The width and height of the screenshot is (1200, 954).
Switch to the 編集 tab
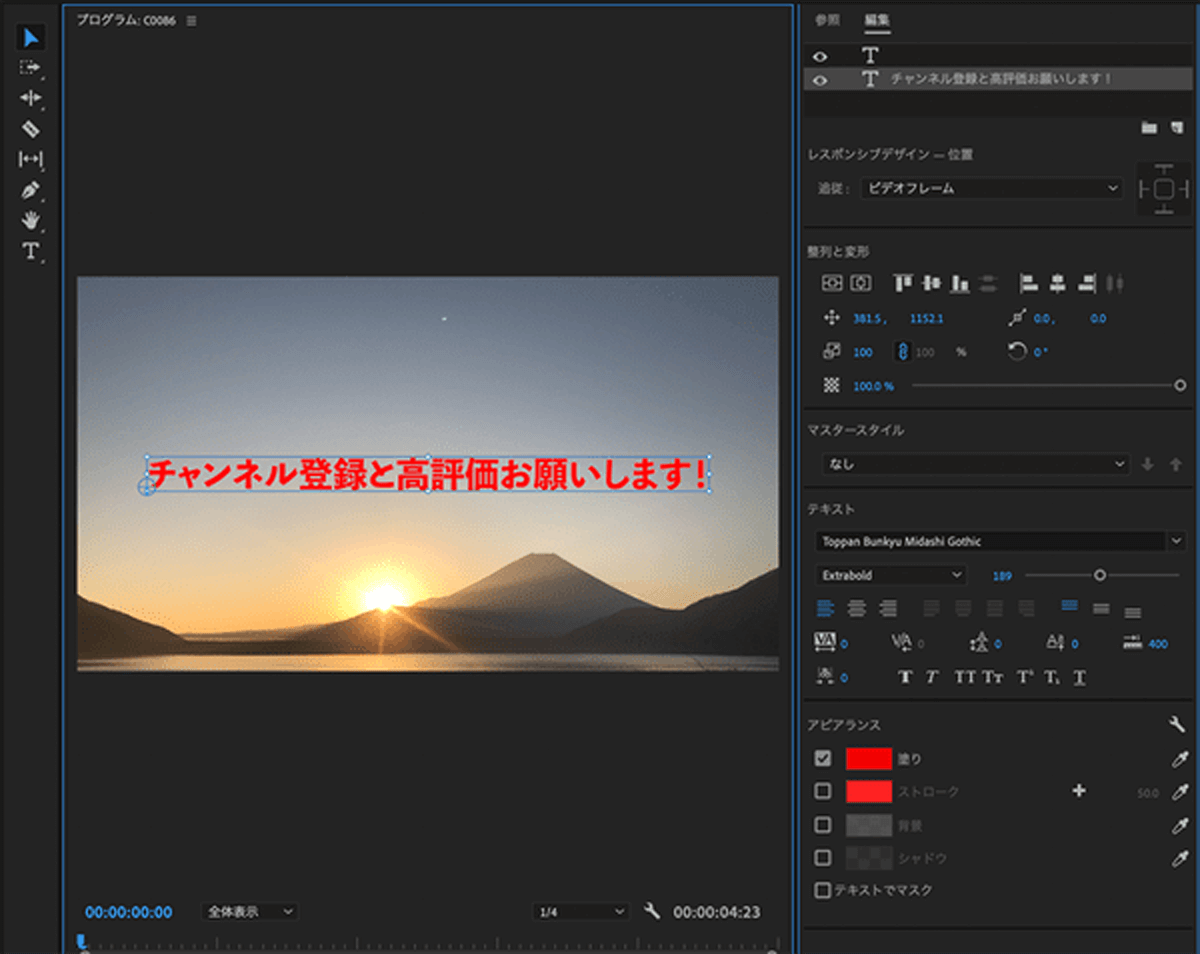tap(877, 20)
